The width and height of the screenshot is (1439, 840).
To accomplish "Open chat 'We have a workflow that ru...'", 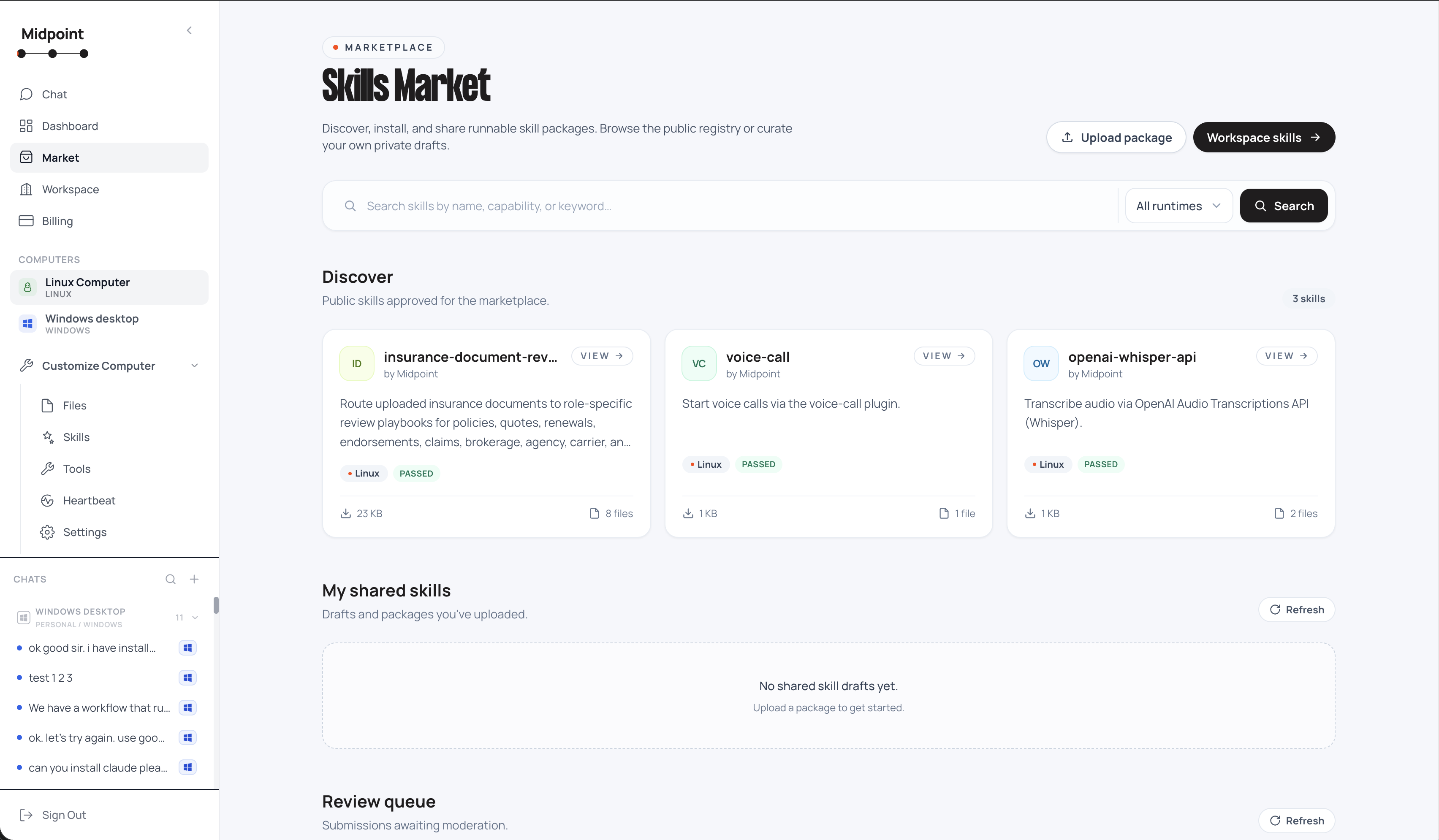I will click(99, 707).
